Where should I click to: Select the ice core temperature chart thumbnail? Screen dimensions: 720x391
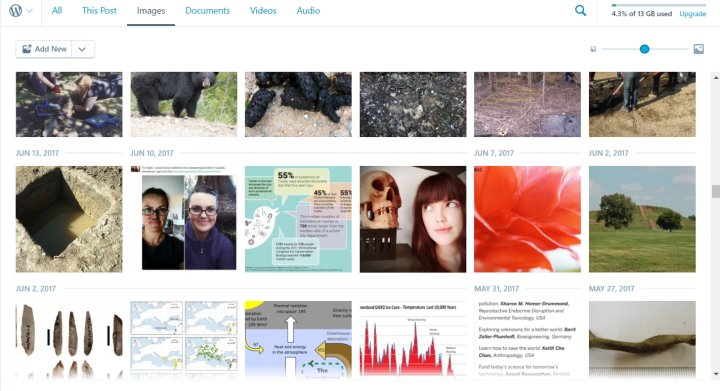(413, 340)
